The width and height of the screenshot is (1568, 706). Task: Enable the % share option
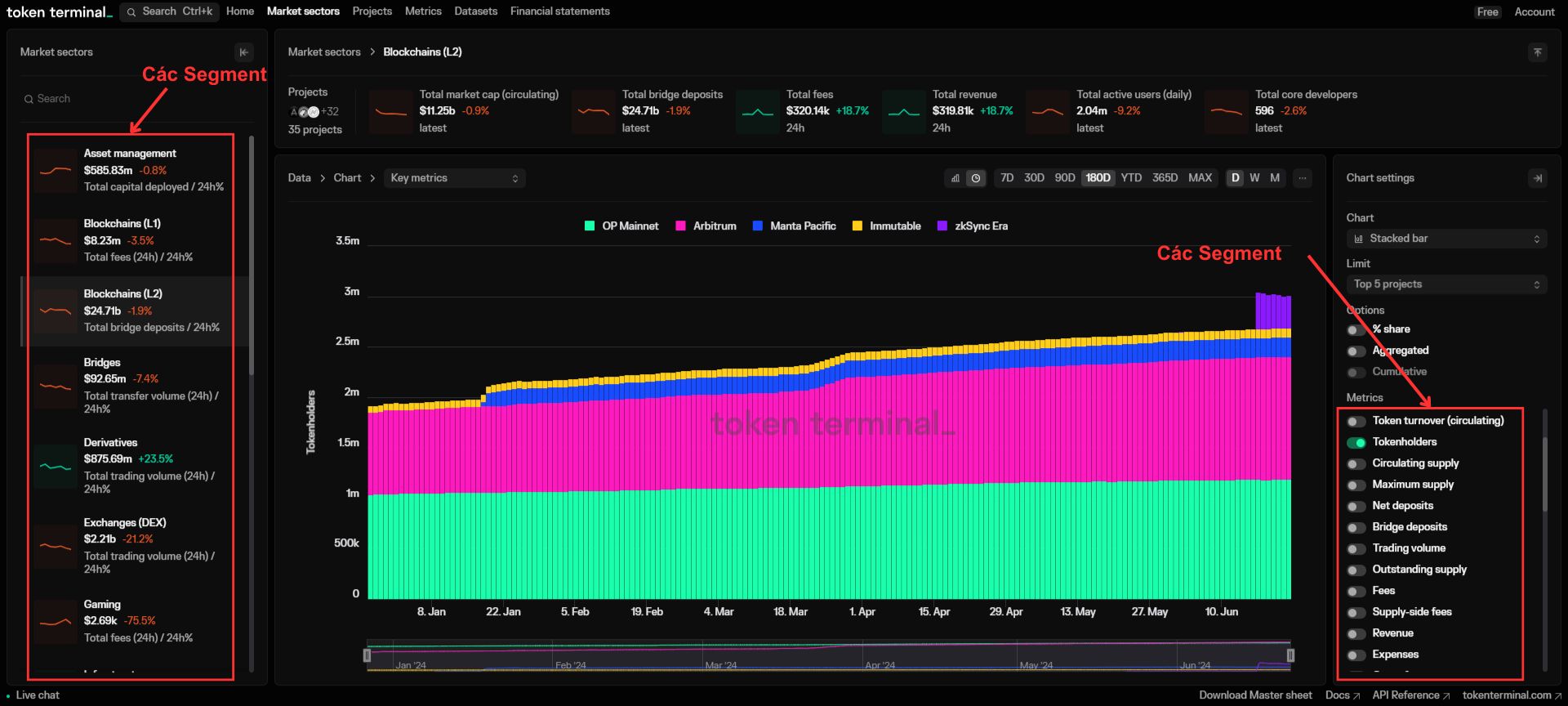coord(1356,330)
